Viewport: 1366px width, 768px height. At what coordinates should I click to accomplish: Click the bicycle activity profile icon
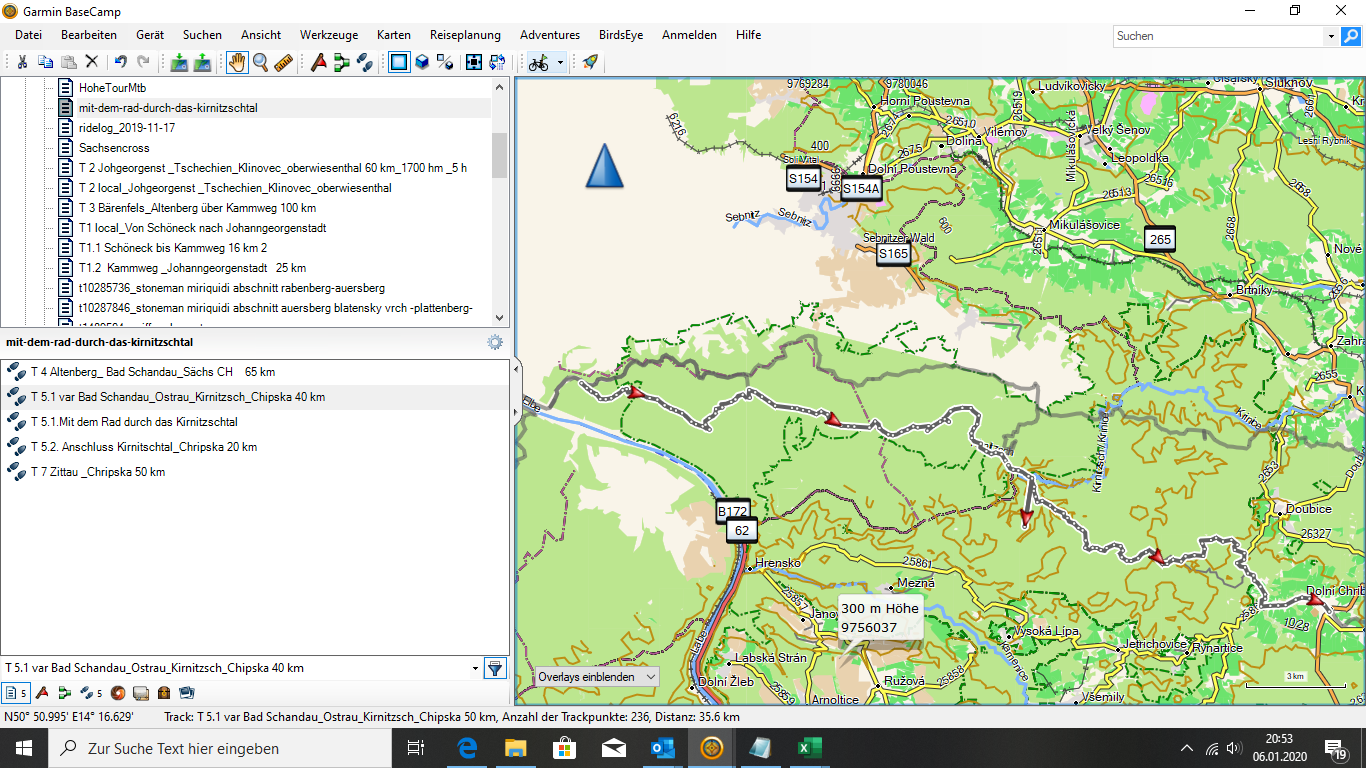(538, 62)
